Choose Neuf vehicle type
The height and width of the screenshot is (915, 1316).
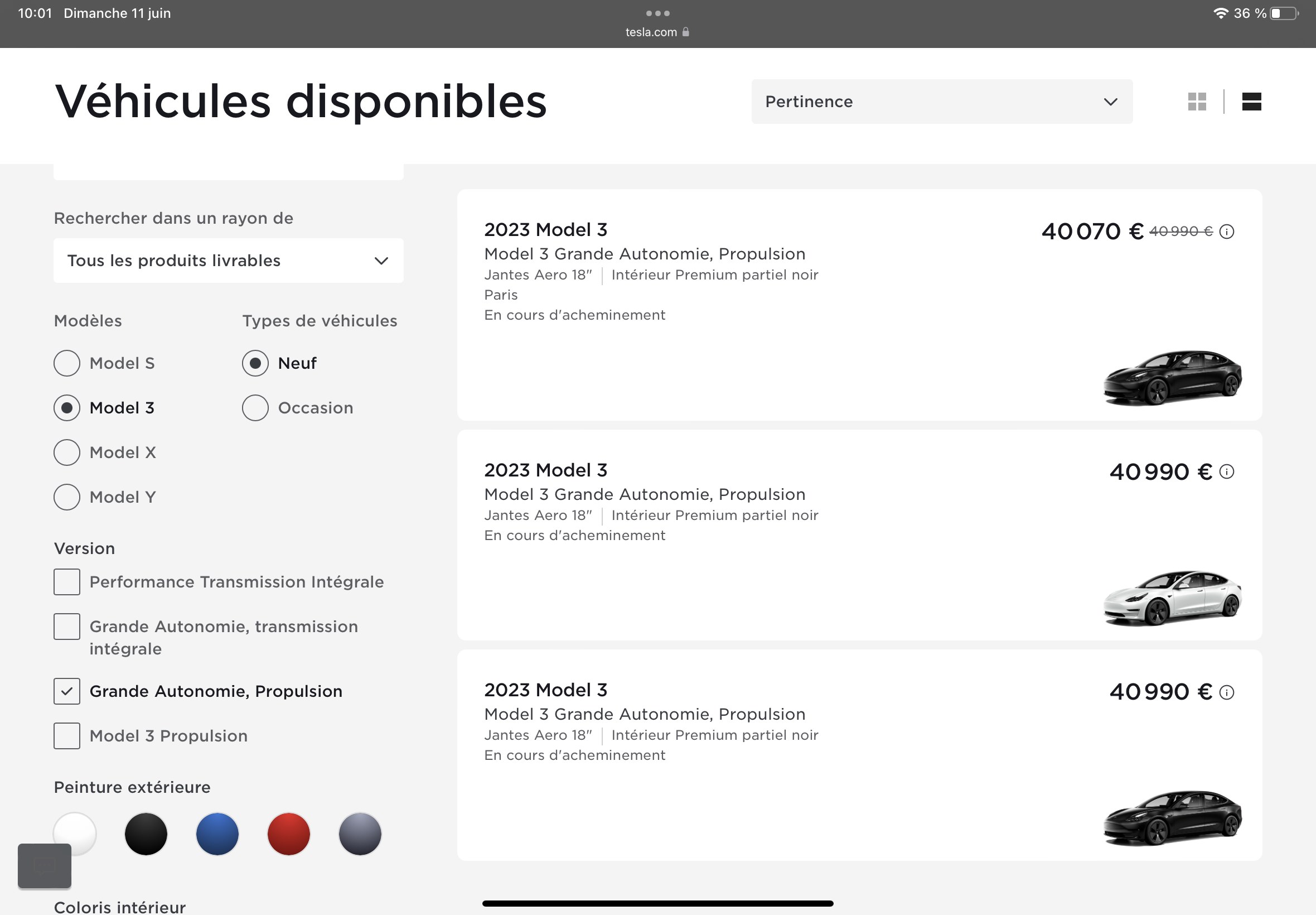coord(255,363)
